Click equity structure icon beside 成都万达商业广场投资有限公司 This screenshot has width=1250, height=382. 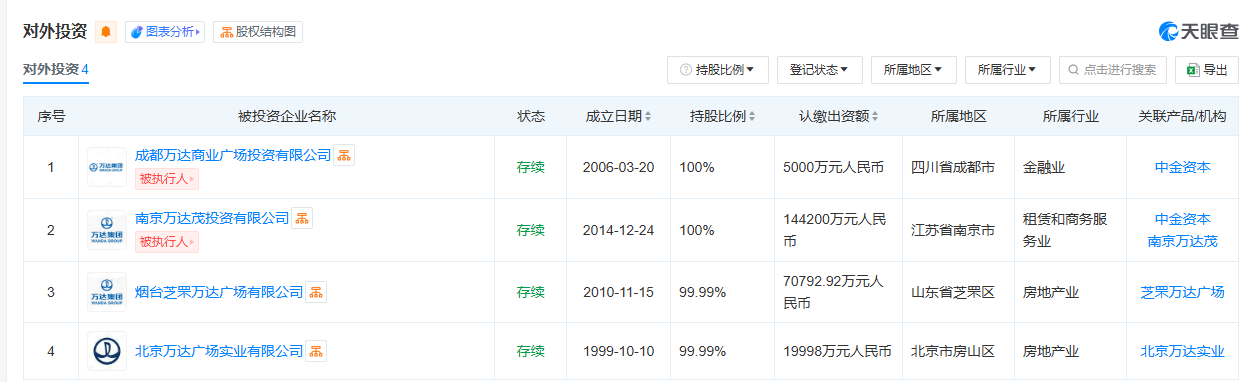[x=344, y=155]
